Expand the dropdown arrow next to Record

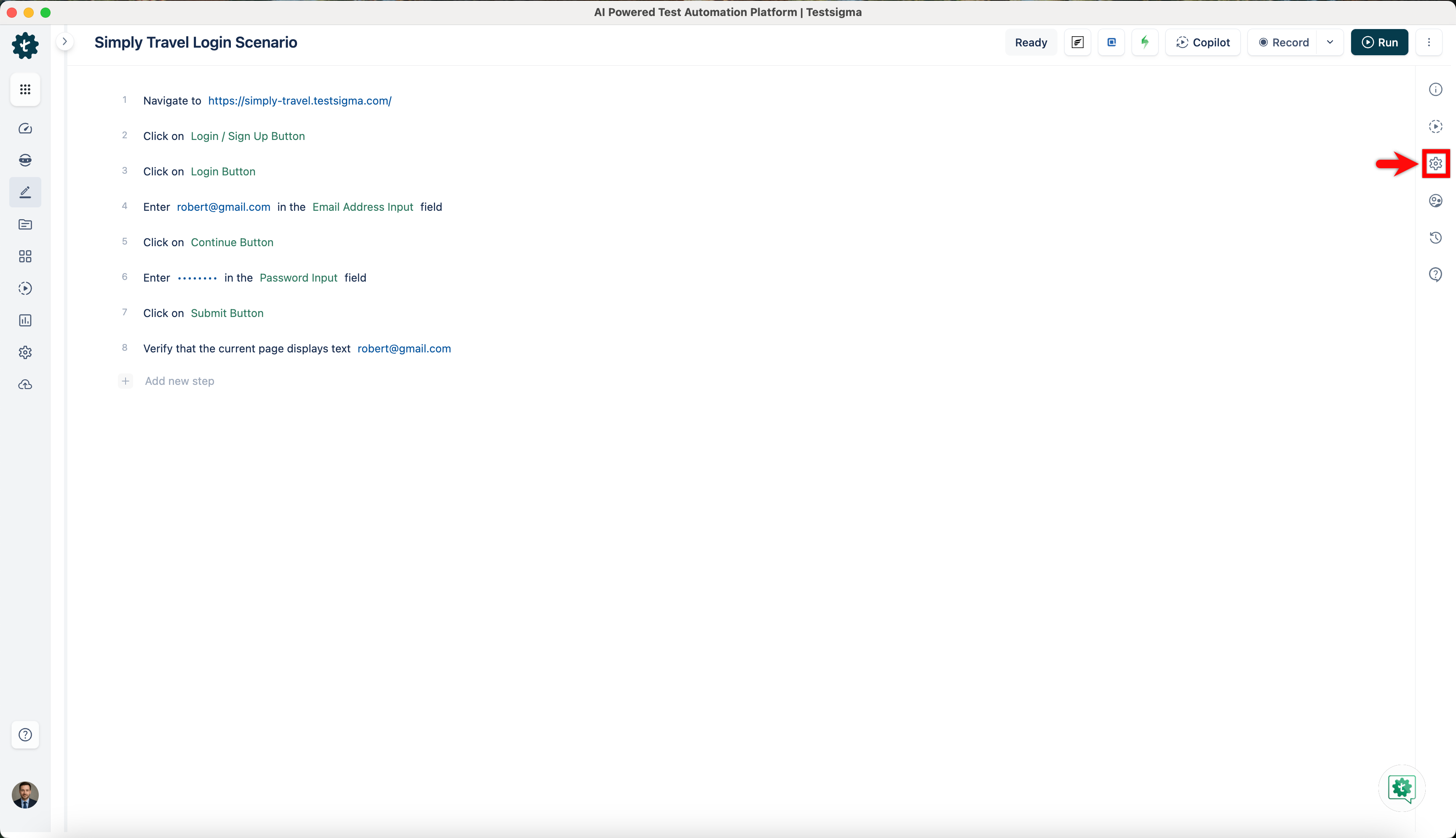point(1330,42)
